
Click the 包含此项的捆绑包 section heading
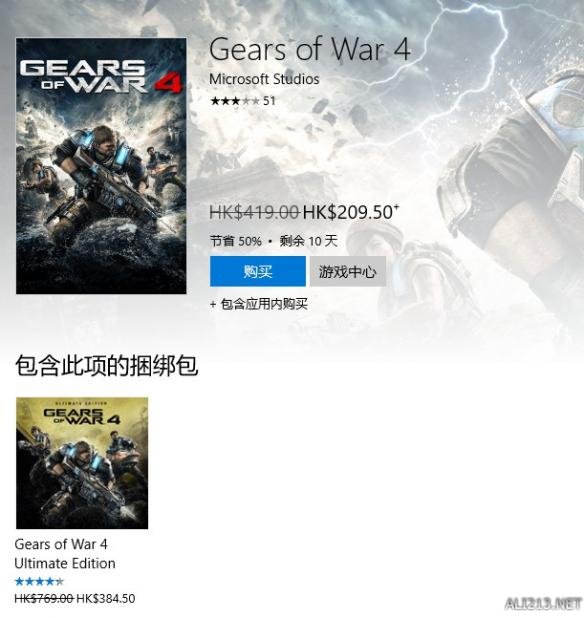click(x=106, y=365)
